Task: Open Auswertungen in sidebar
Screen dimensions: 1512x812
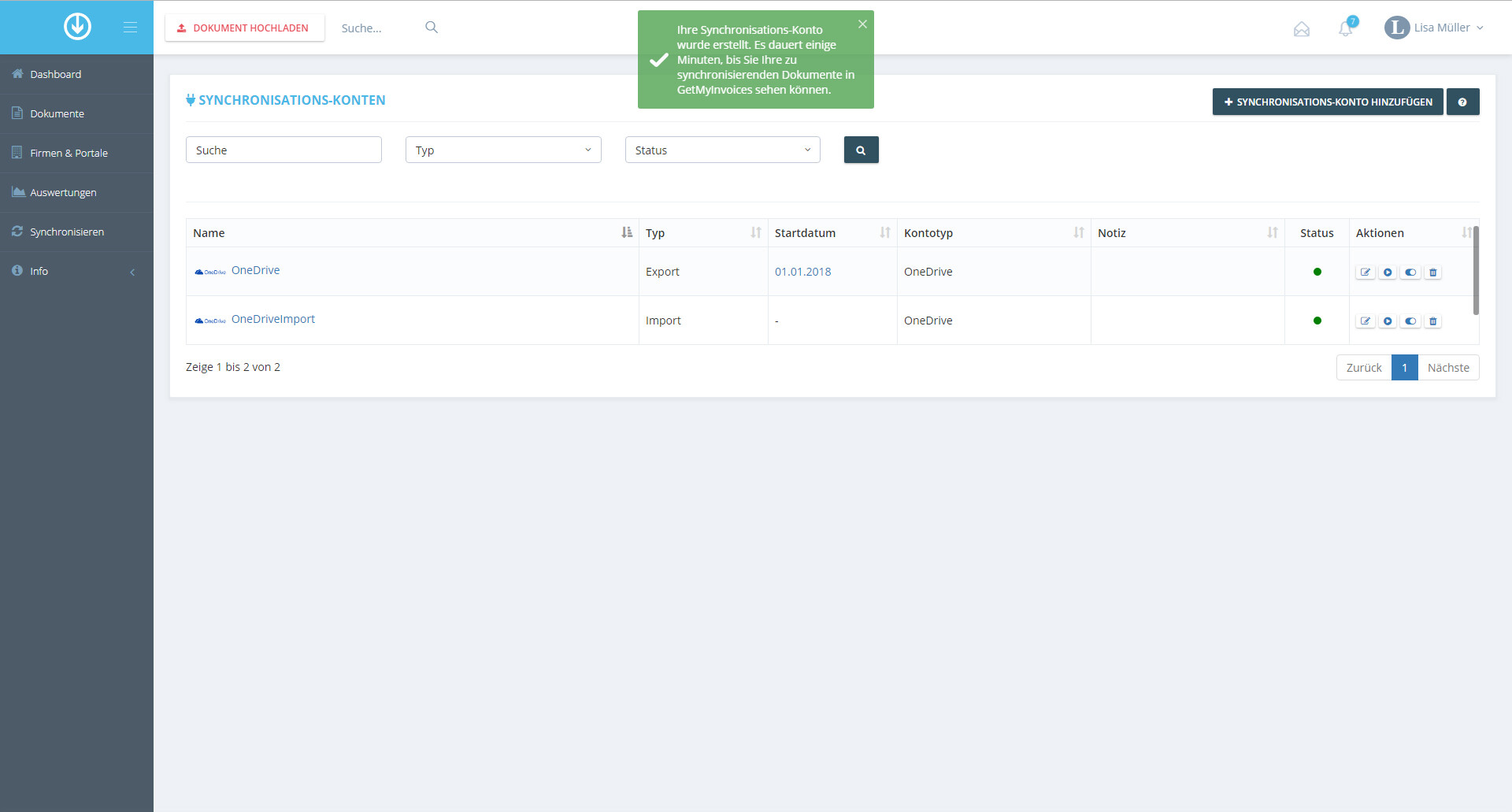Action: (76, 192)
